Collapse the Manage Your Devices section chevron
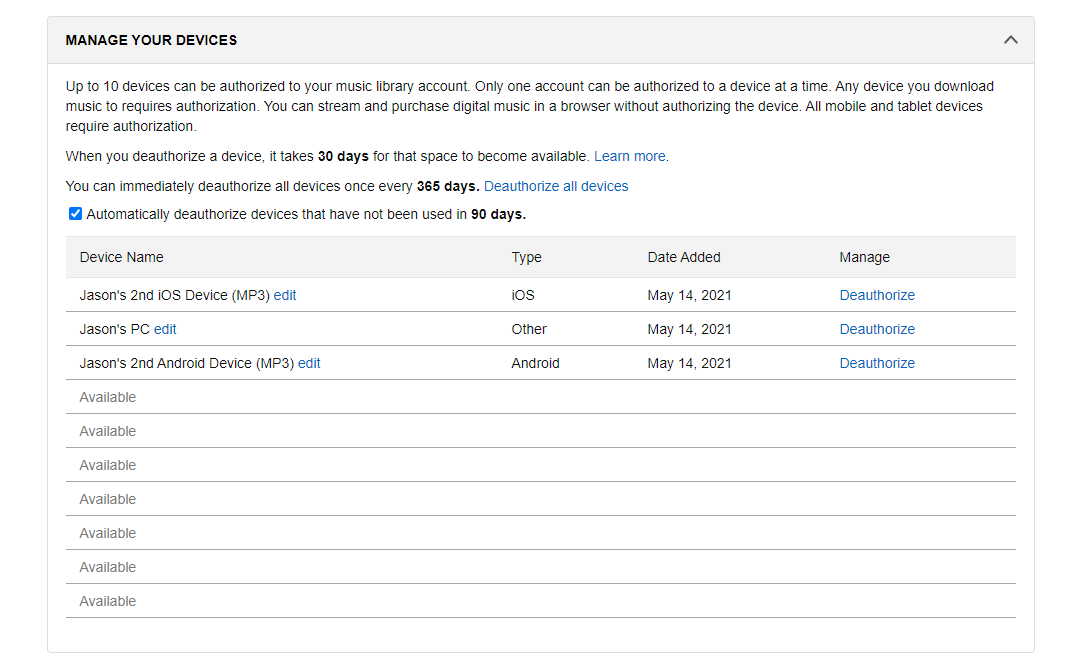The height and width of the screenshot is (662, 1077). click(1010, 40)
